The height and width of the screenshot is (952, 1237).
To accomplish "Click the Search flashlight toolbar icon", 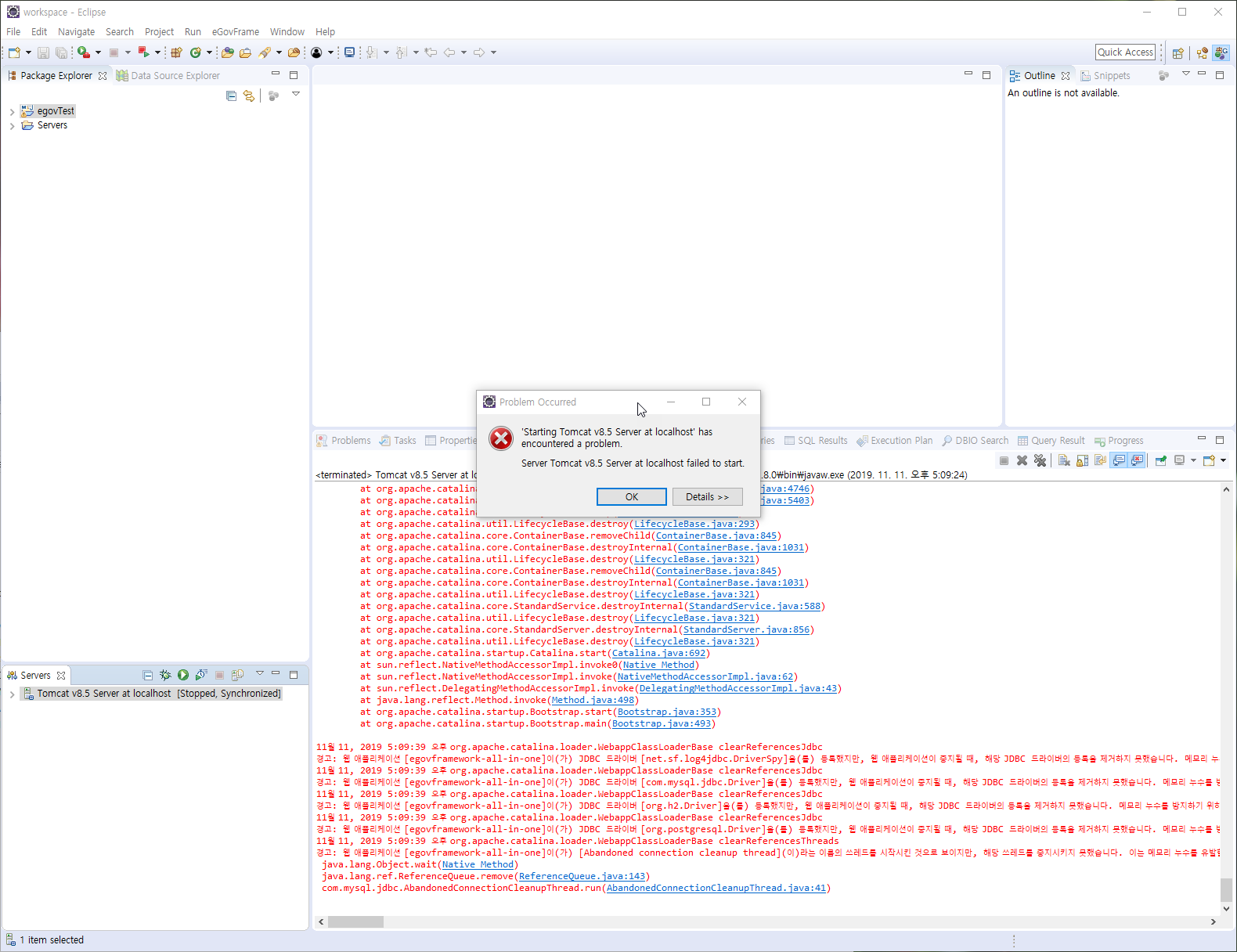I will click(x=265, y=52).
